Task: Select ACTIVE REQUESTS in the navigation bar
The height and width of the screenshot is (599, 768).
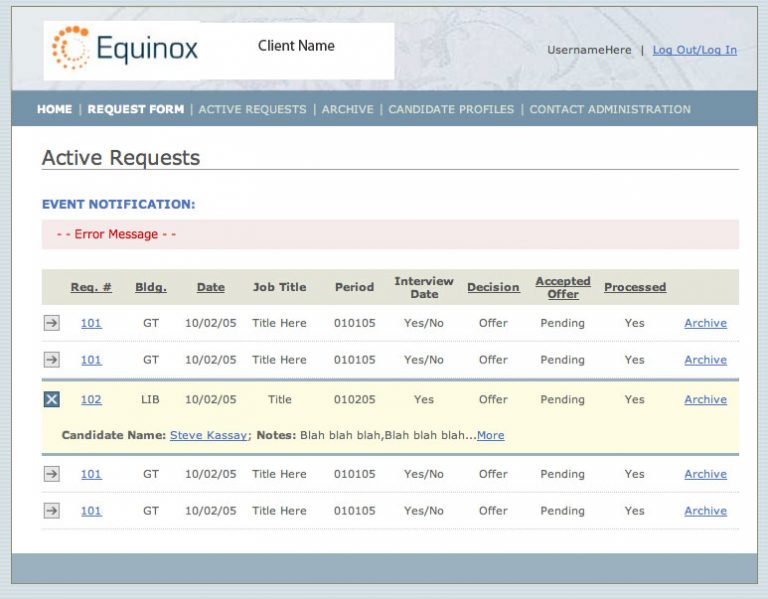Action: pos(252,109)
